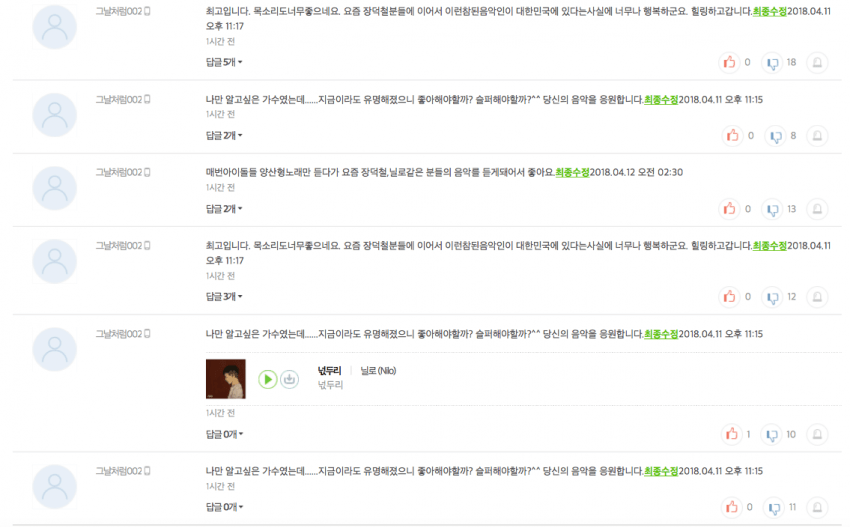Click report siren icon beside 8 dislikes

(x=817, y=136)
